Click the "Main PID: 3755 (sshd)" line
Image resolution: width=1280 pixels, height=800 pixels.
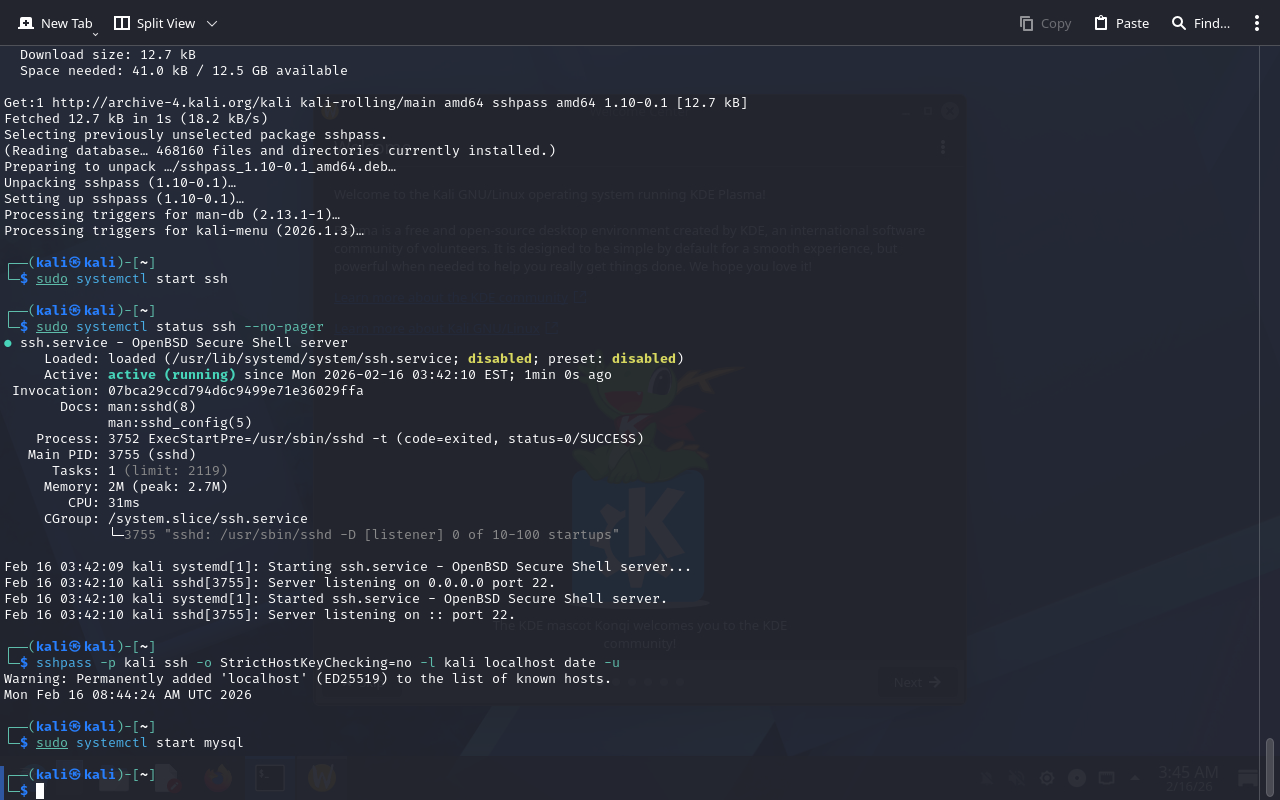tap(112, 455)
